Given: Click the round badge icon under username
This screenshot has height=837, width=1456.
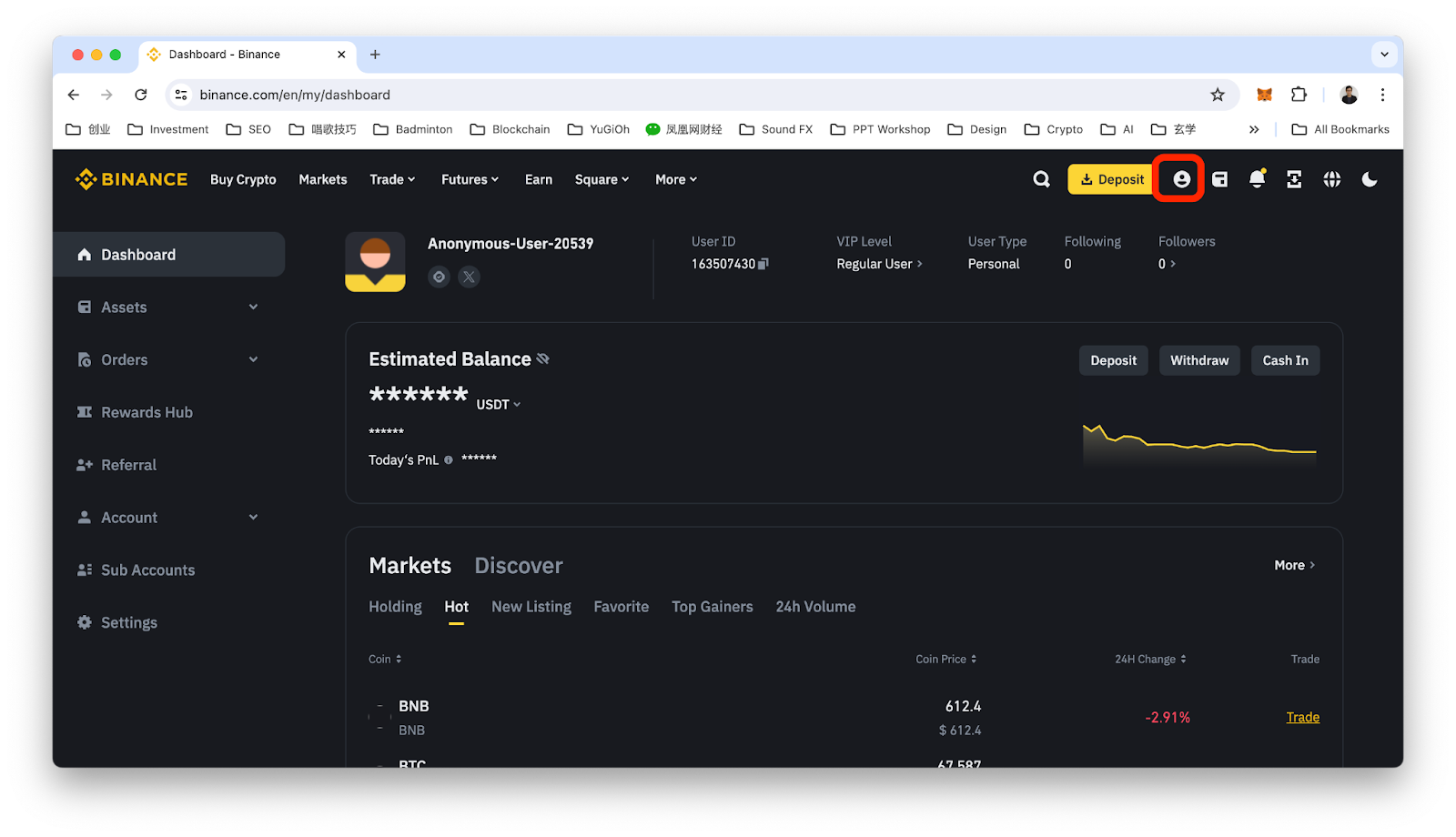Looking at the screenshot, I should (x=439, y=277).
